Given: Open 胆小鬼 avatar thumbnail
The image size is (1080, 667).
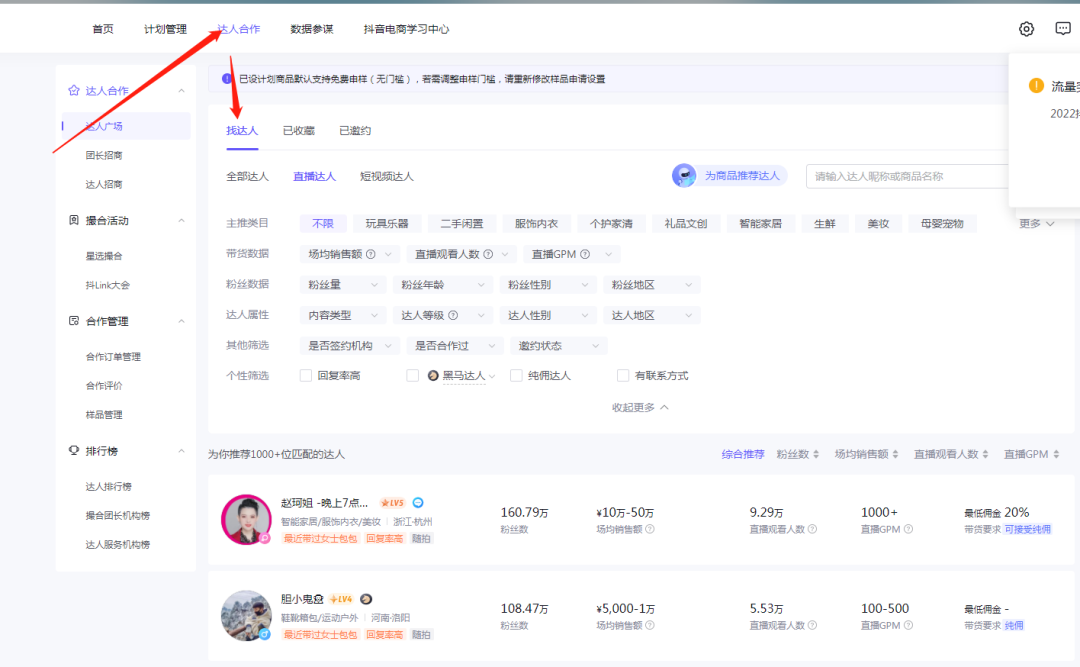Looking at the screenshot, I should pyautogui.click(x=246, y=615).
